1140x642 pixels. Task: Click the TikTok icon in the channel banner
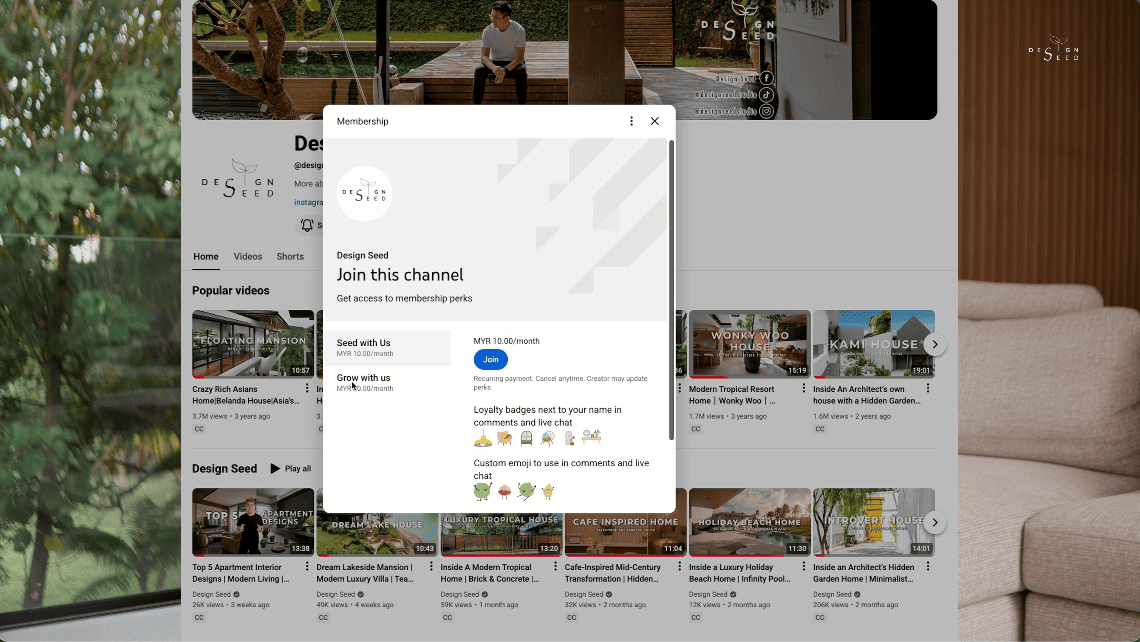click(766, 95)
